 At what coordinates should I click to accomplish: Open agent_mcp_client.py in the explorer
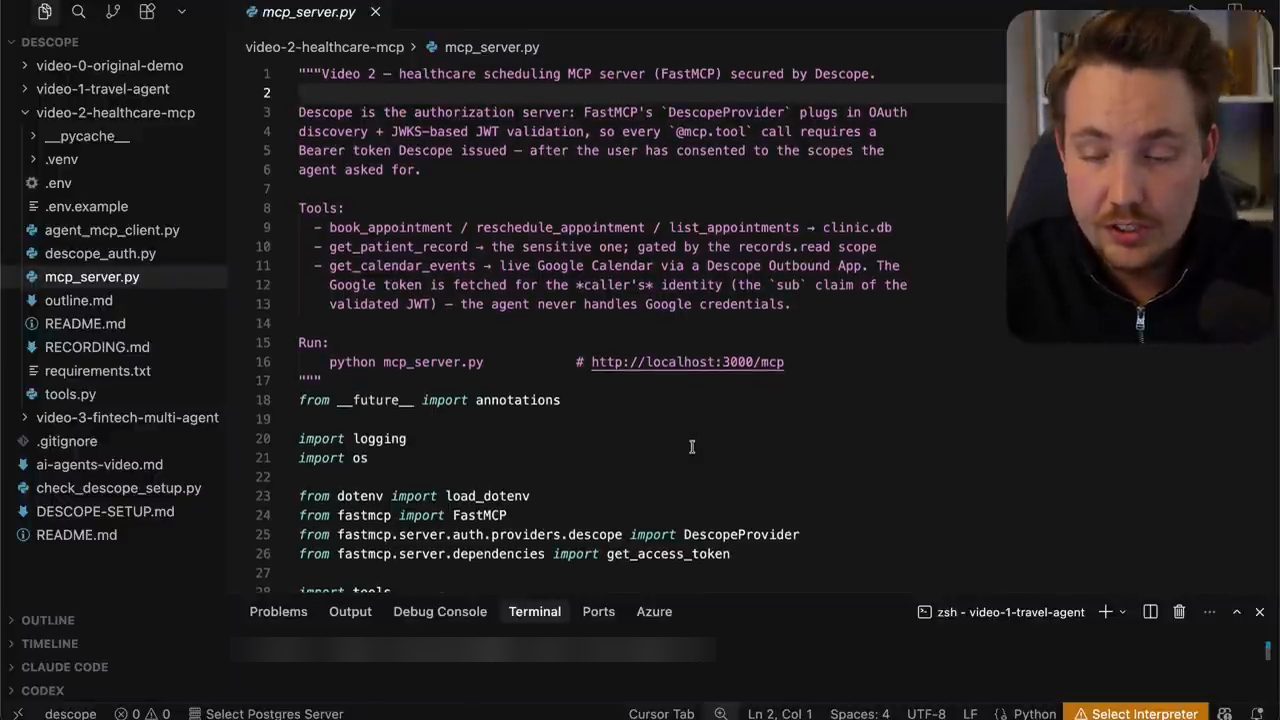(x=112, y=230)
